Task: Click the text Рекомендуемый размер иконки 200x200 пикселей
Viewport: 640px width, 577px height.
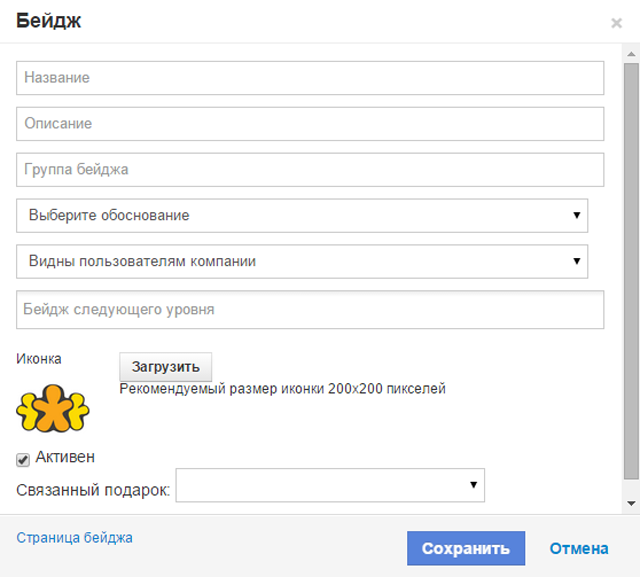Action: [x=282, y=388]
